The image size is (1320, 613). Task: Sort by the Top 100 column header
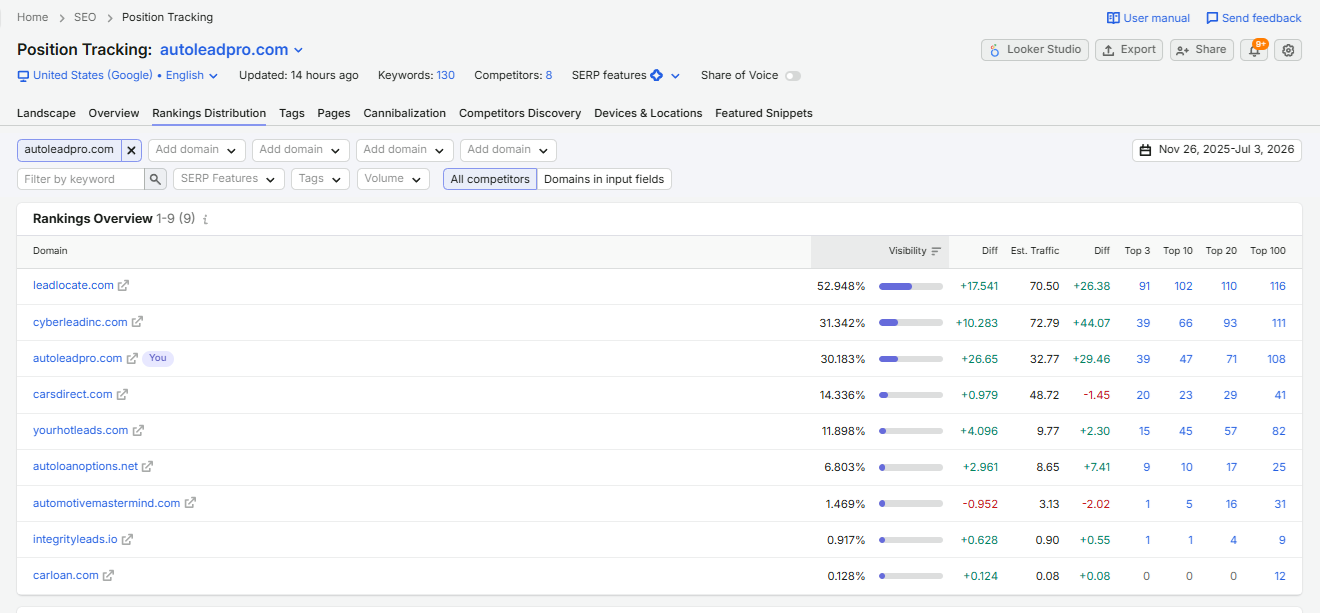1268,251
